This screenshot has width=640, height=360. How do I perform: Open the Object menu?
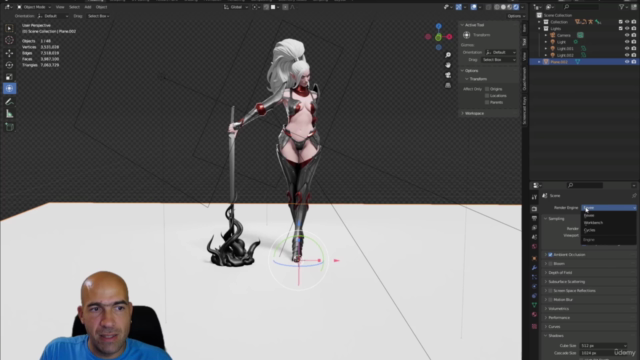pos(101,7)
